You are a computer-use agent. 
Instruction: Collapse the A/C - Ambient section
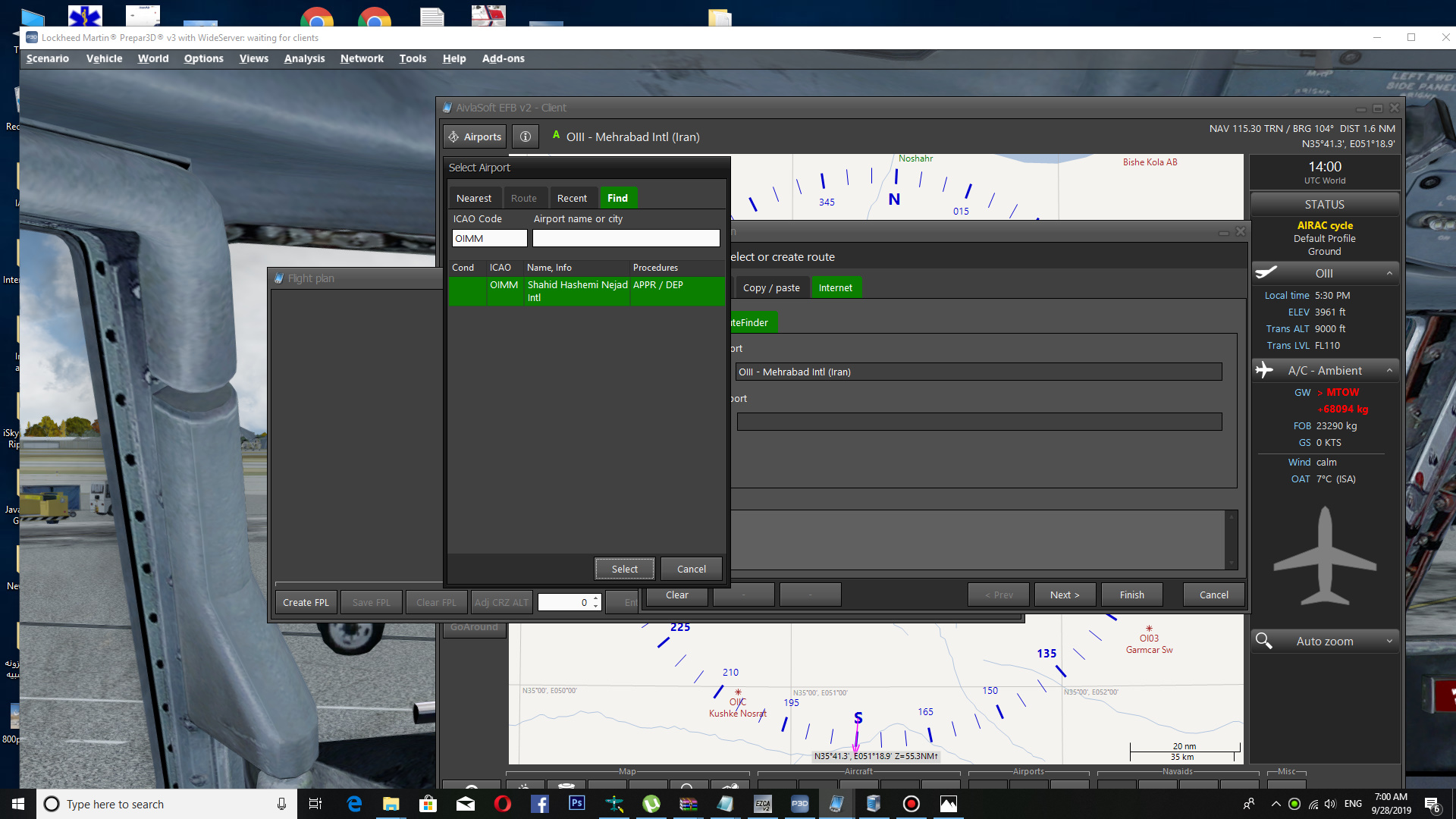click(x=1389, y=370)
